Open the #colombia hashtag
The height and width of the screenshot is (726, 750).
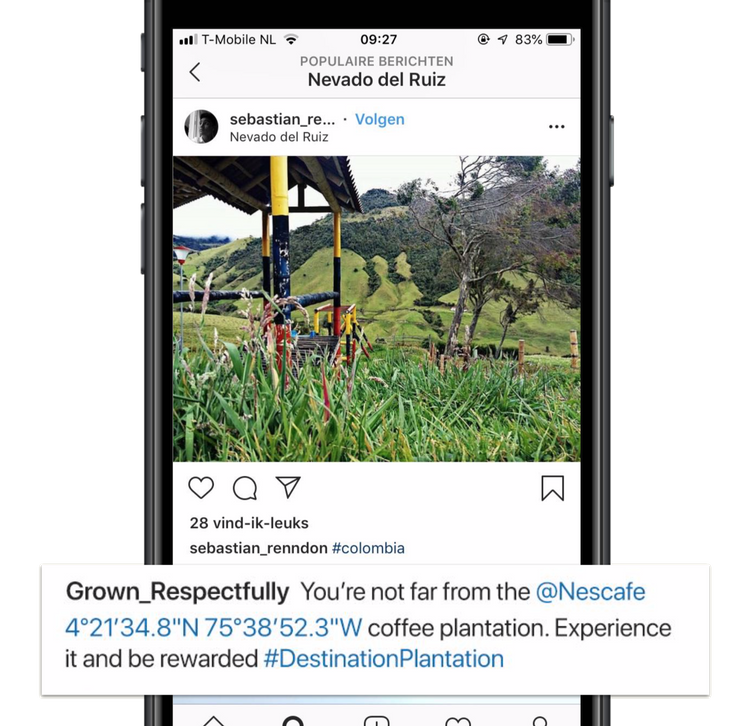pos(368,548)
